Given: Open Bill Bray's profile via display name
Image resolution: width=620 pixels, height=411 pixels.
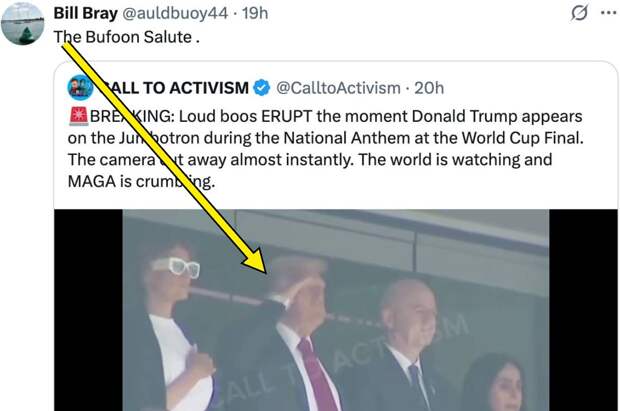Looking at the screenshot, I should (83, 14).
